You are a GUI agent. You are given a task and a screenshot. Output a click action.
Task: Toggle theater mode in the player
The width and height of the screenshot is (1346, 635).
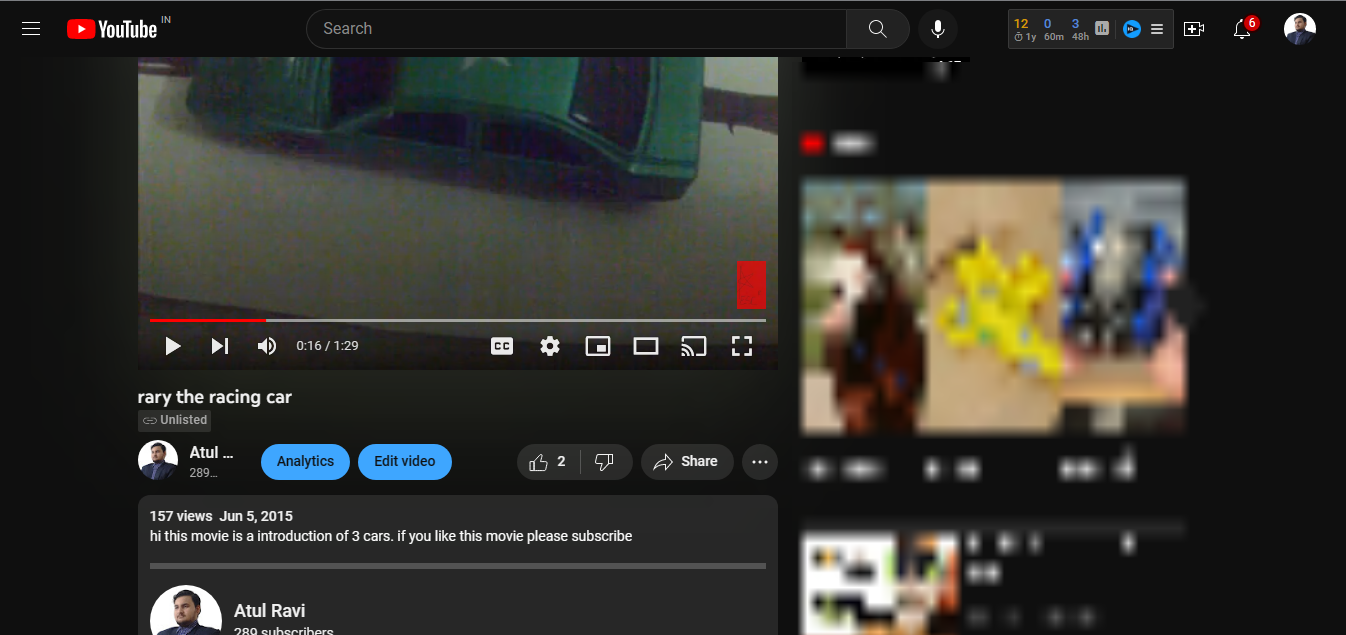[x=646, y=346]
